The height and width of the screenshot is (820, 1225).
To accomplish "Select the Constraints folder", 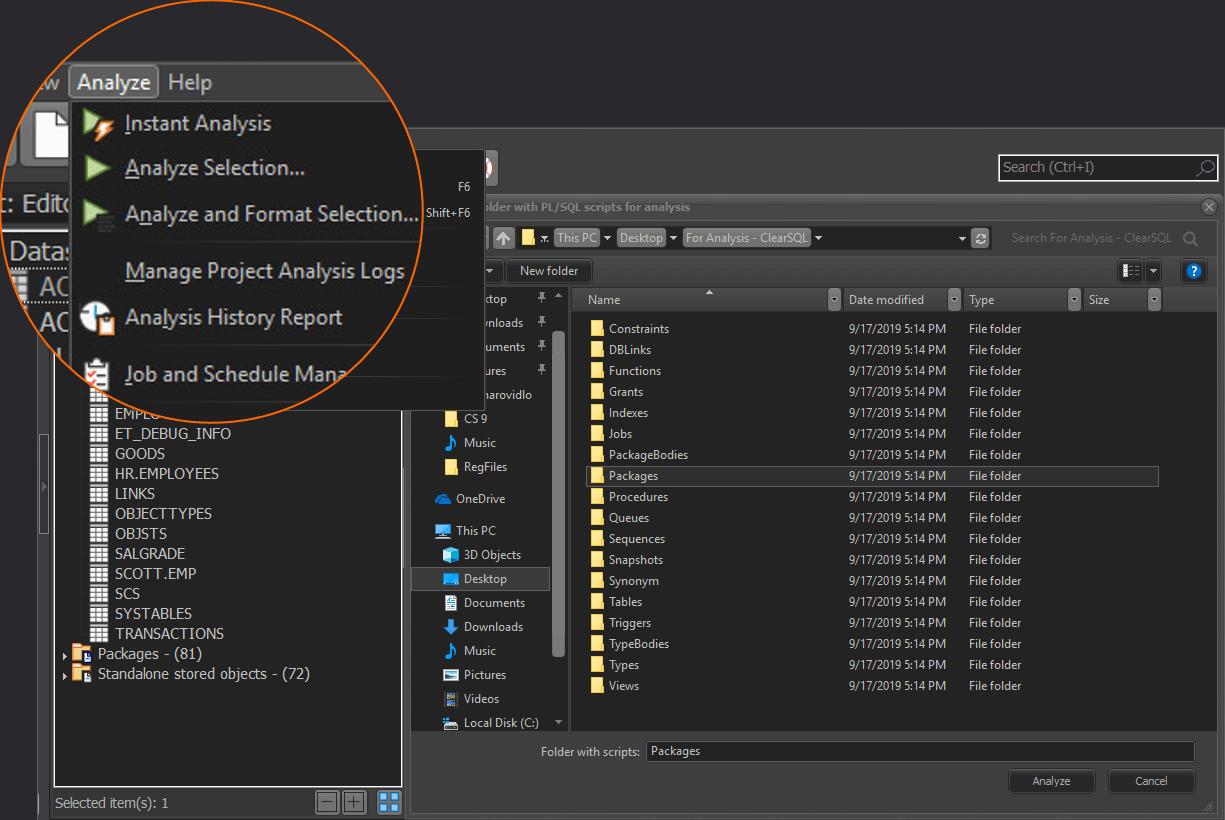I will click(x=639, y=329).
